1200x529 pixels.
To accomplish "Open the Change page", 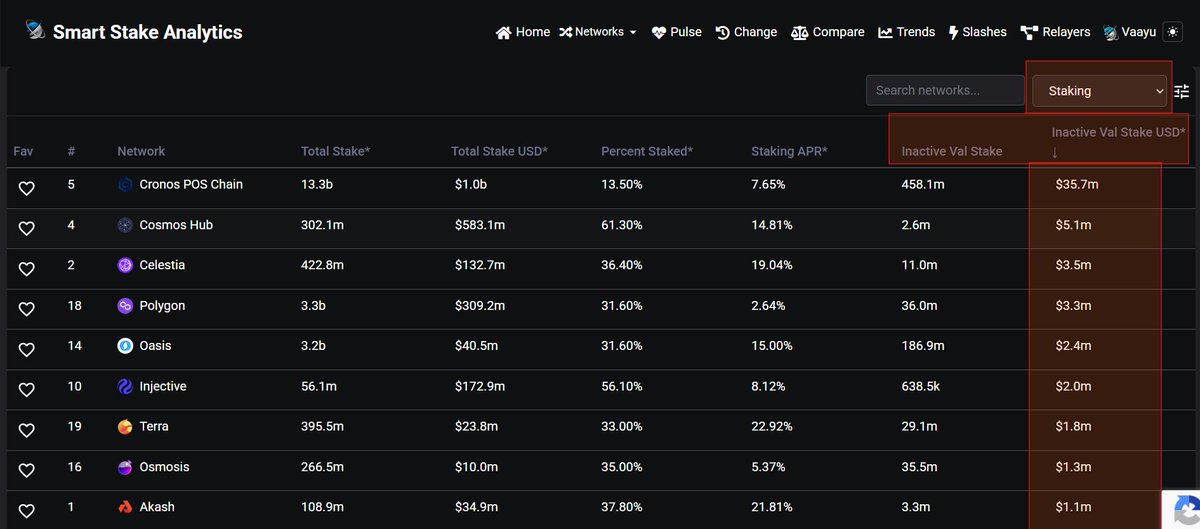I will pyautogui.click(x=746, y=32).
